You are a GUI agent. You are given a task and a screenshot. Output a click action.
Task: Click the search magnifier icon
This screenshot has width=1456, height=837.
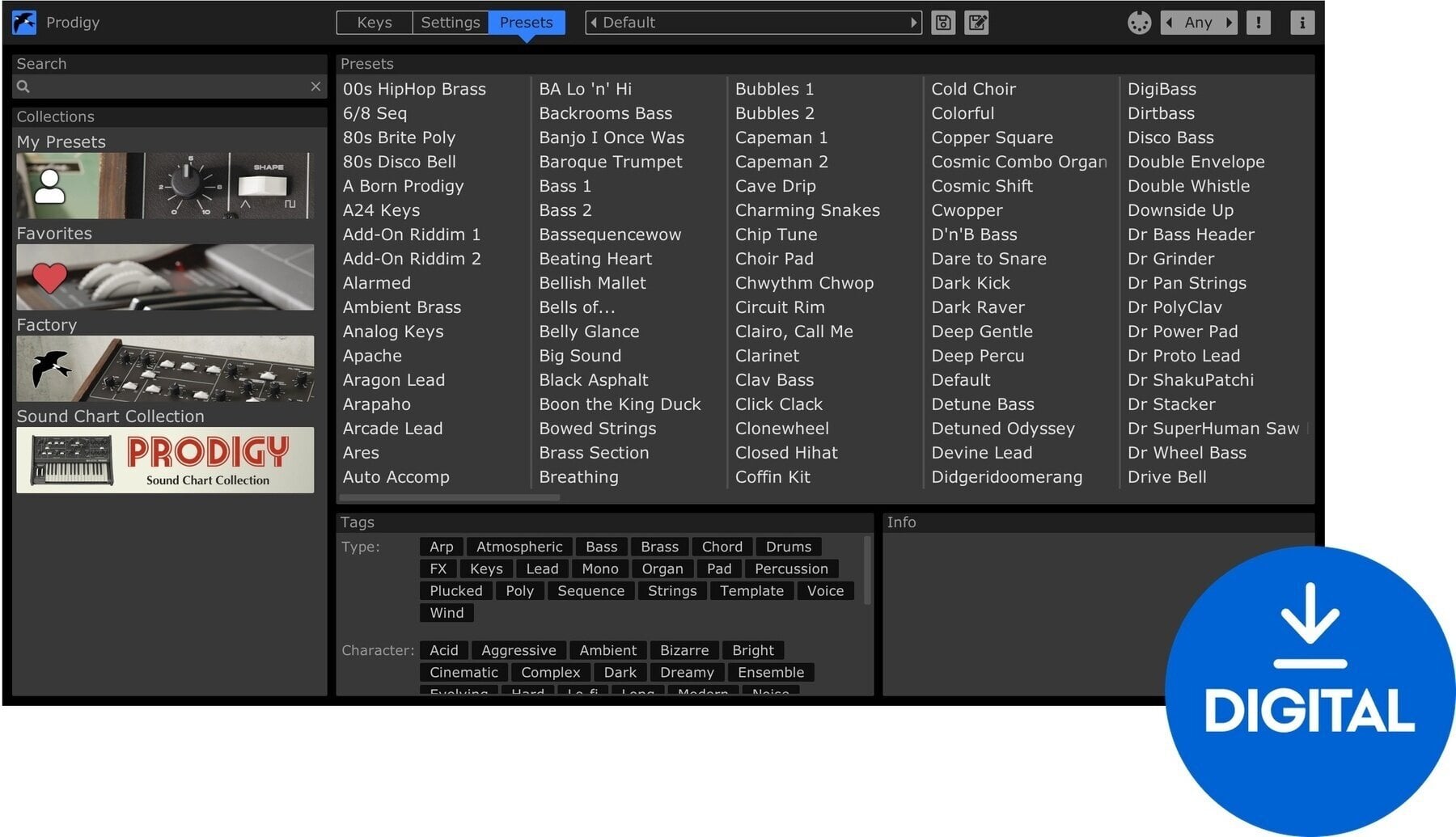coord(23,87)
